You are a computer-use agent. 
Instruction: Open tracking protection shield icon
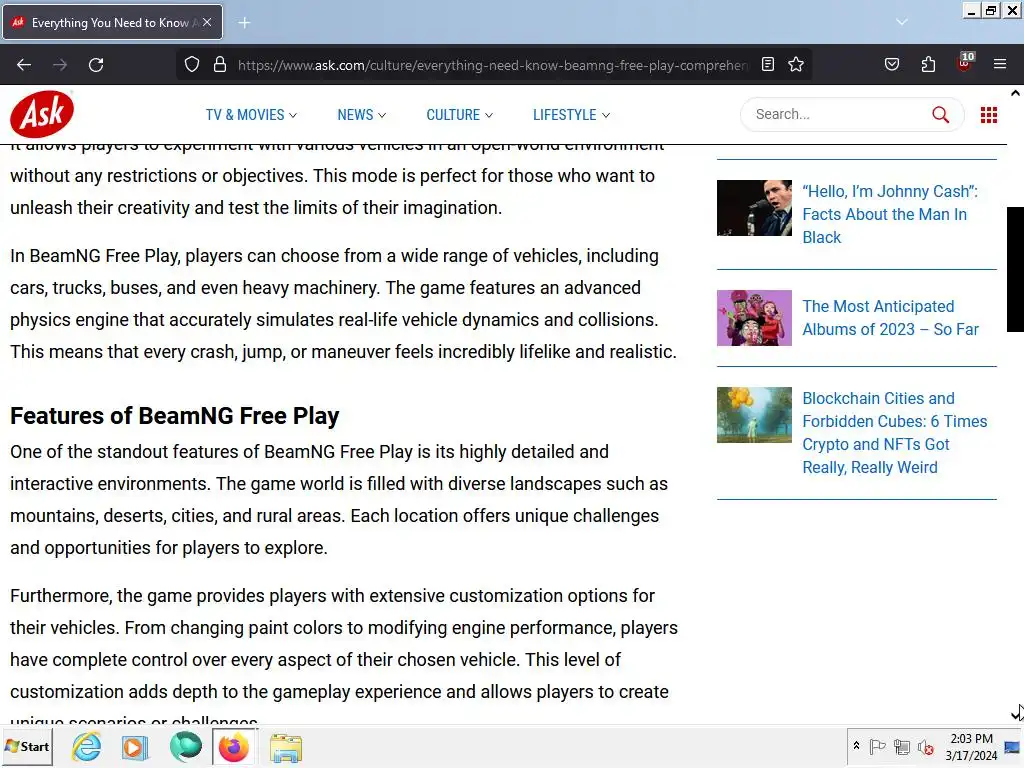pos(191,65)
